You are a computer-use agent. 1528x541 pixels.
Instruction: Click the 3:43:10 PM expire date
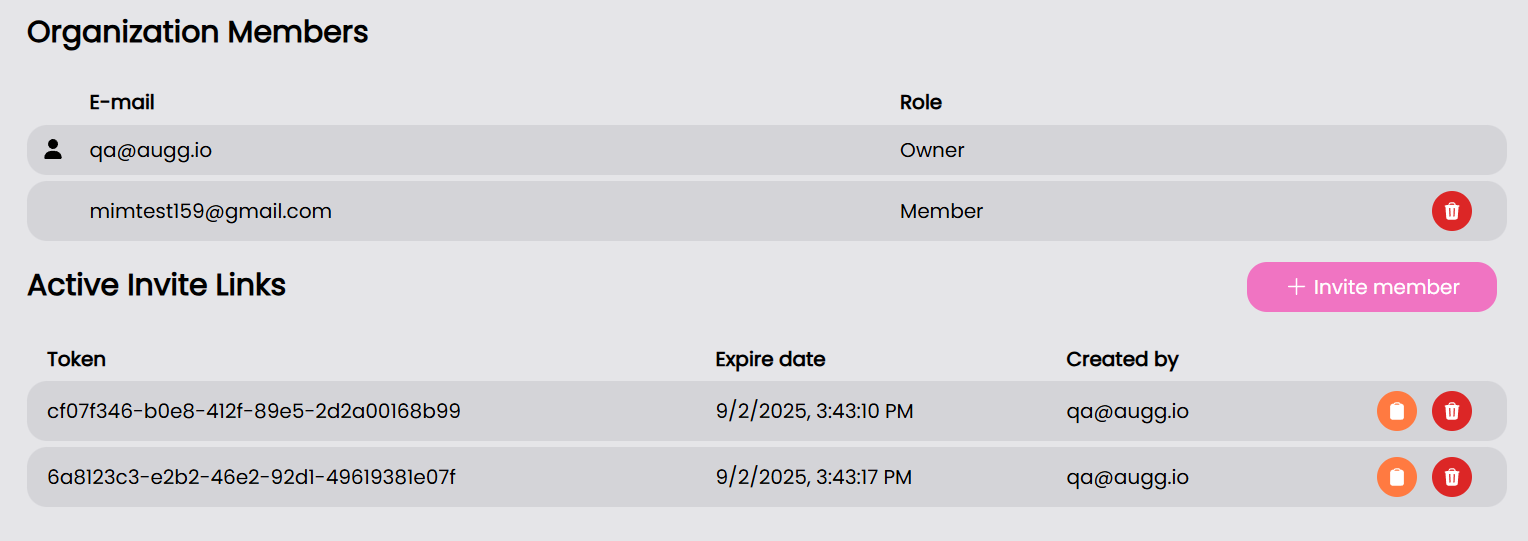pyautogui.click(x=814, y=411)
